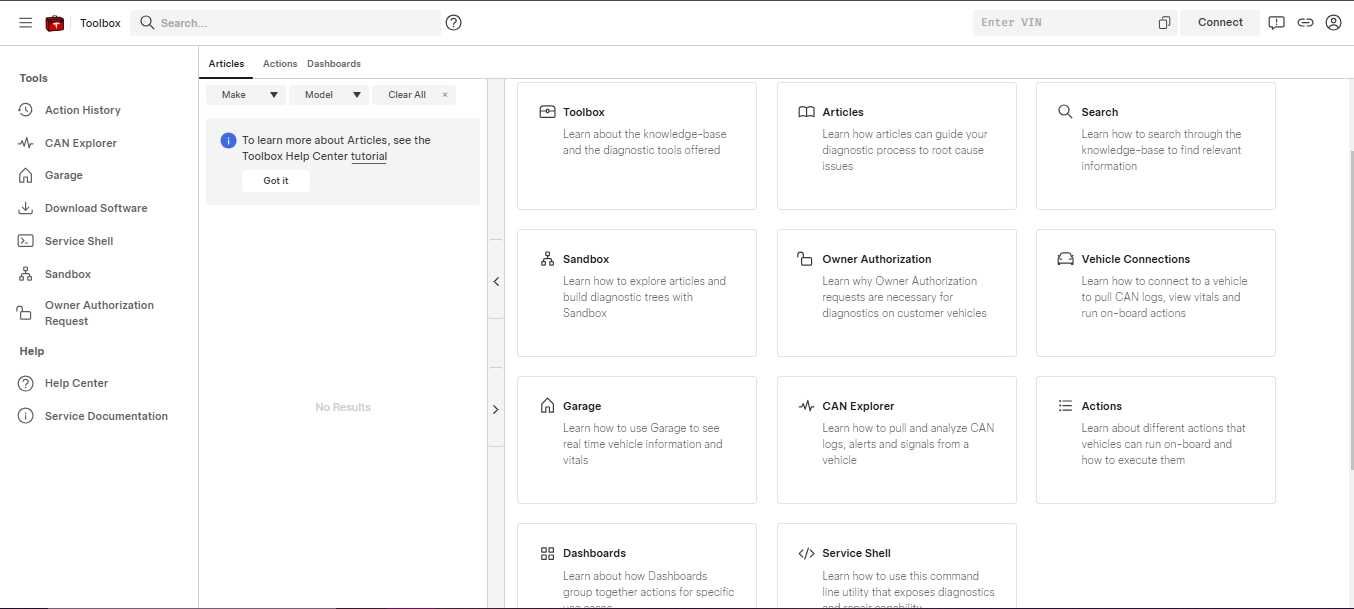Click the magnifier icon on Search card
The image size is (1354, 609).
coord(1065,112)
